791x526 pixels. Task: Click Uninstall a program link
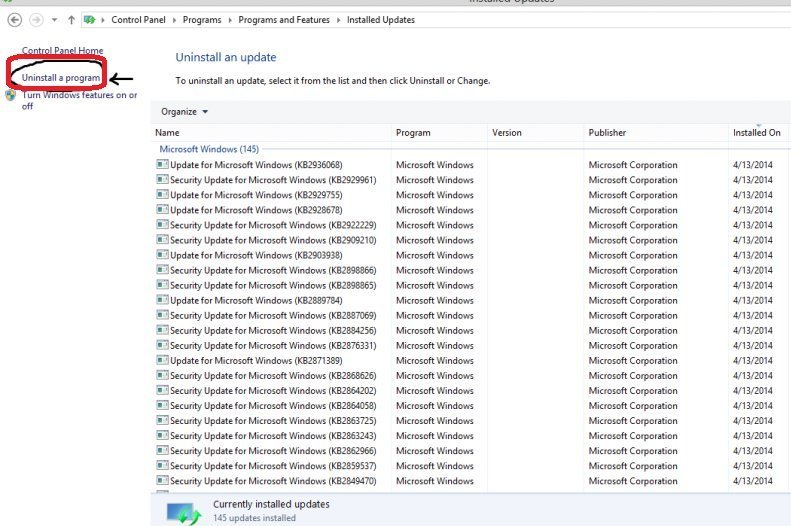point(61,78)
